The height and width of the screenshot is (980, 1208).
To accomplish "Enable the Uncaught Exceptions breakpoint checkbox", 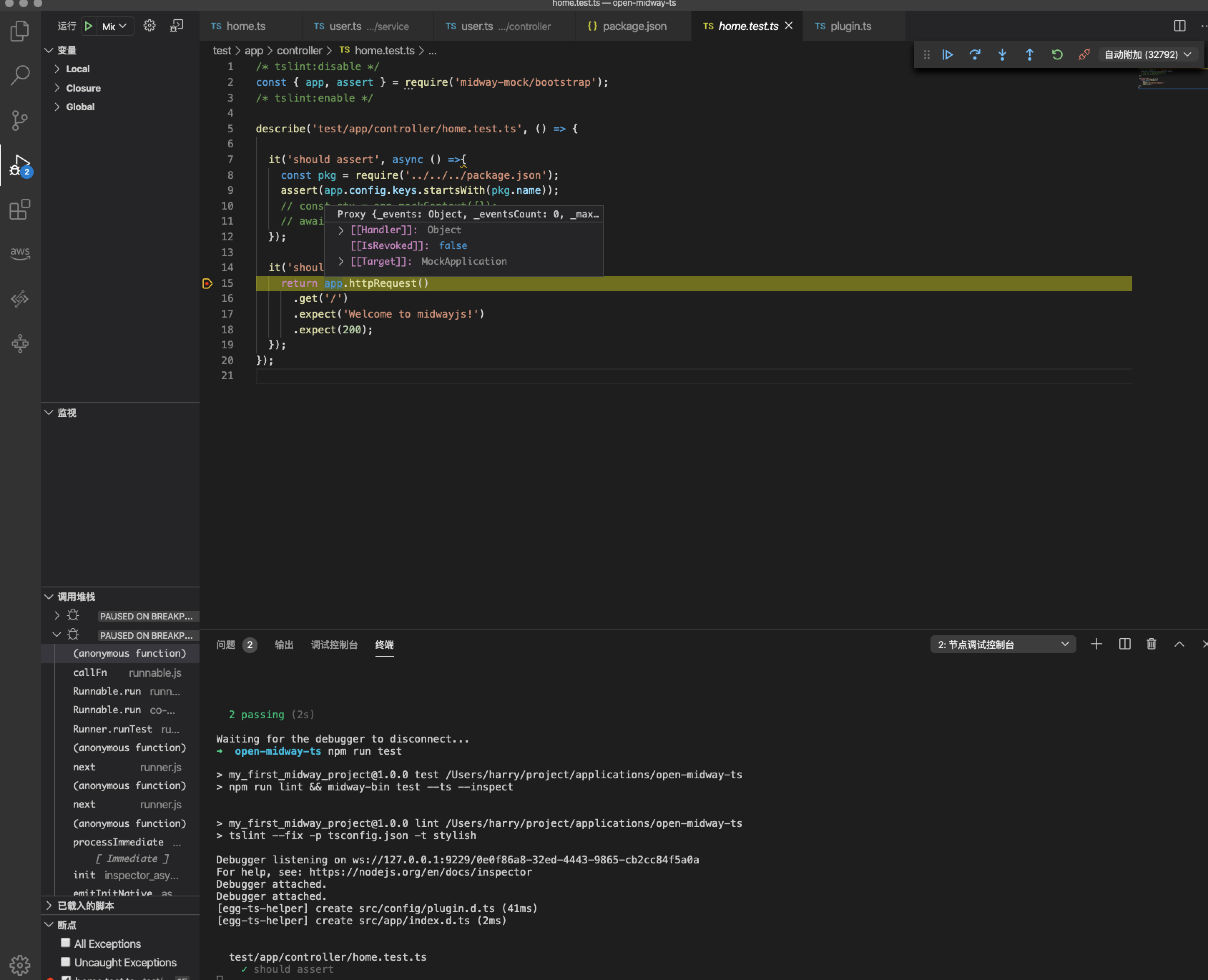I will pos(65,962).
